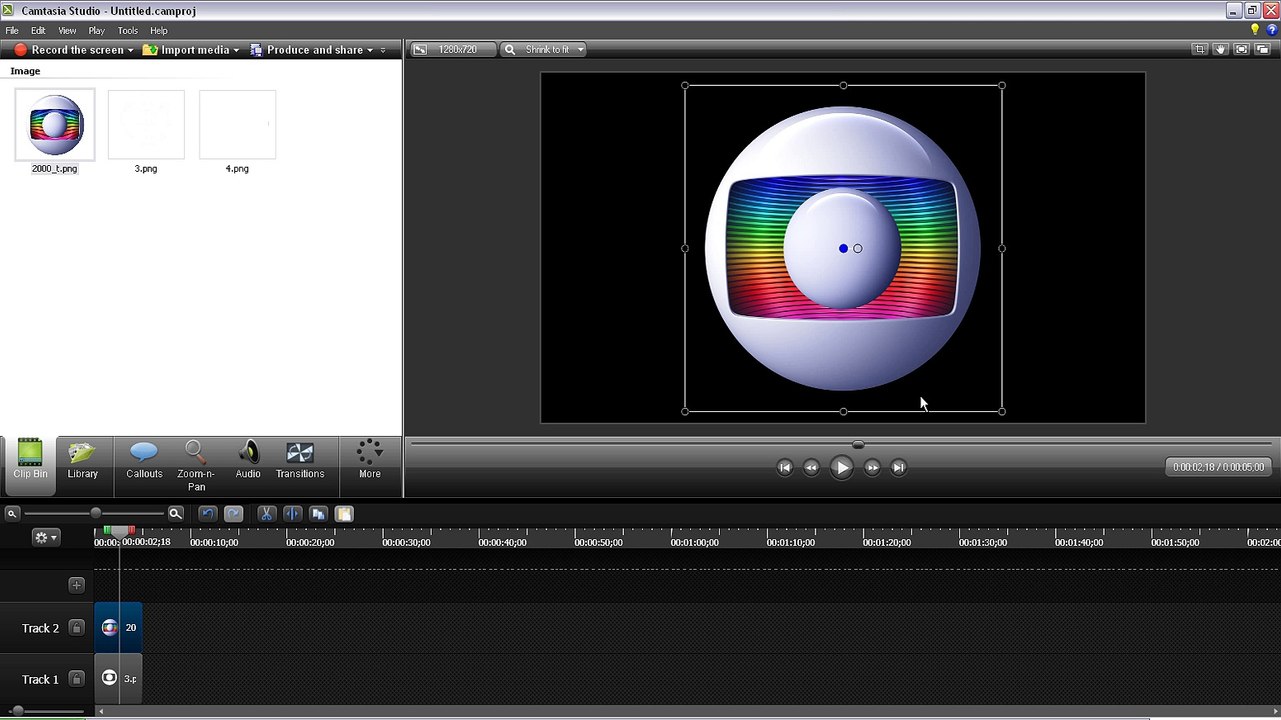
Task: Select the 3.png thumbnail in Clip Bin
Action: pyautogui.click(x=146, y=125)
